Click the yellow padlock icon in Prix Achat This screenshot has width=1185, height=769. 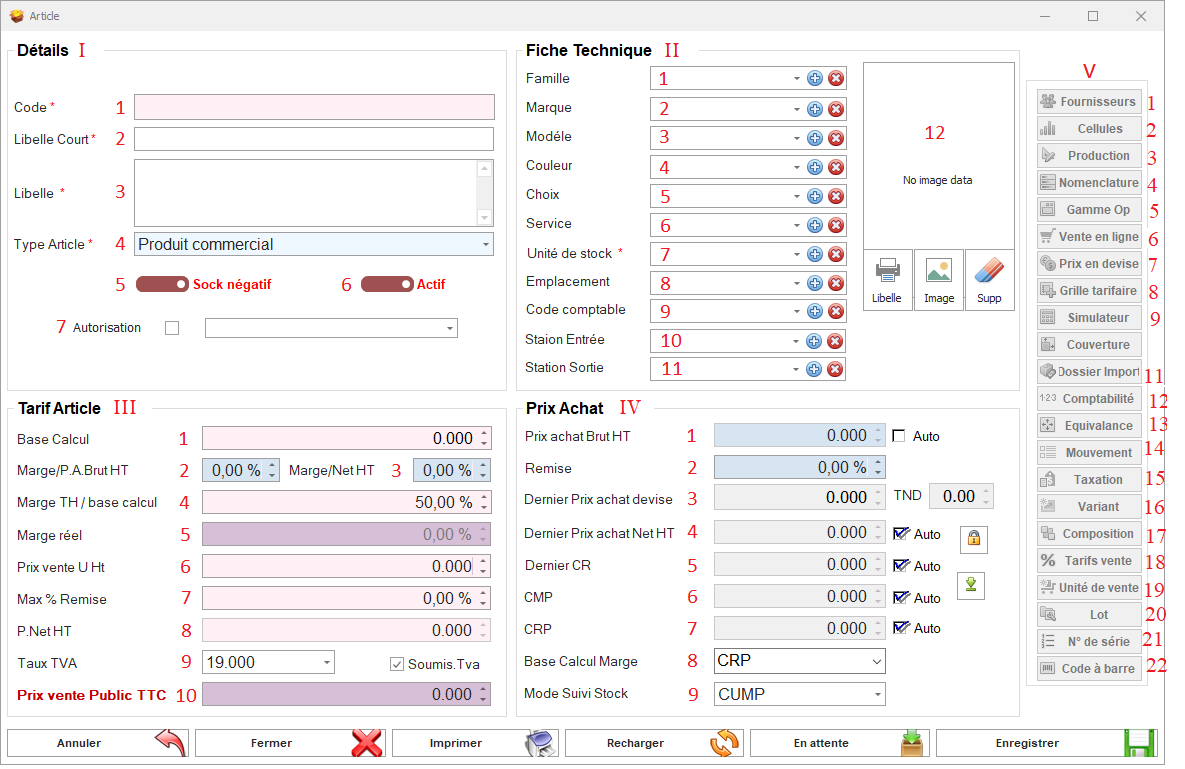pos(974,539)
